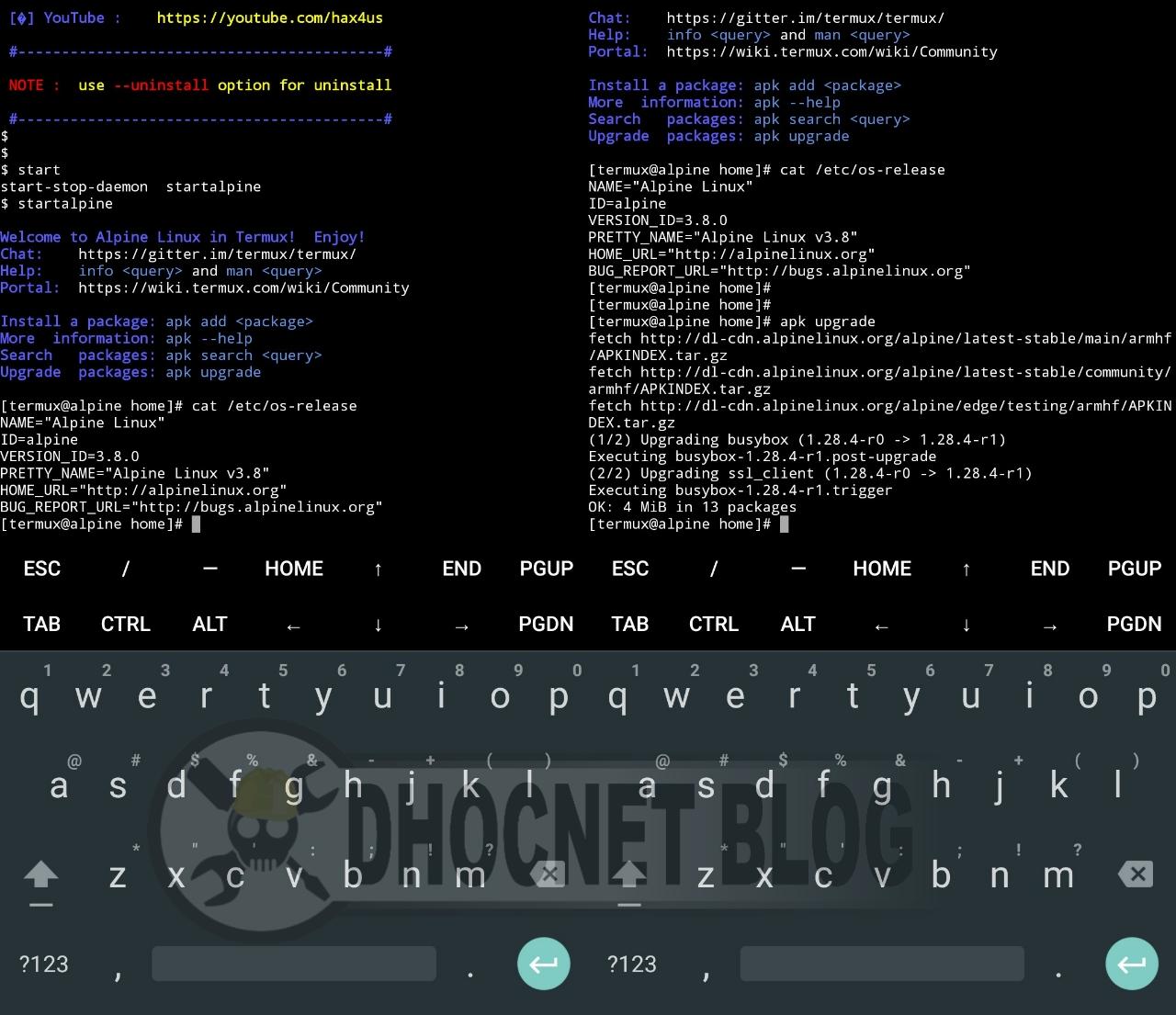Click the '$ startalpine' command line

pos(57,204)
